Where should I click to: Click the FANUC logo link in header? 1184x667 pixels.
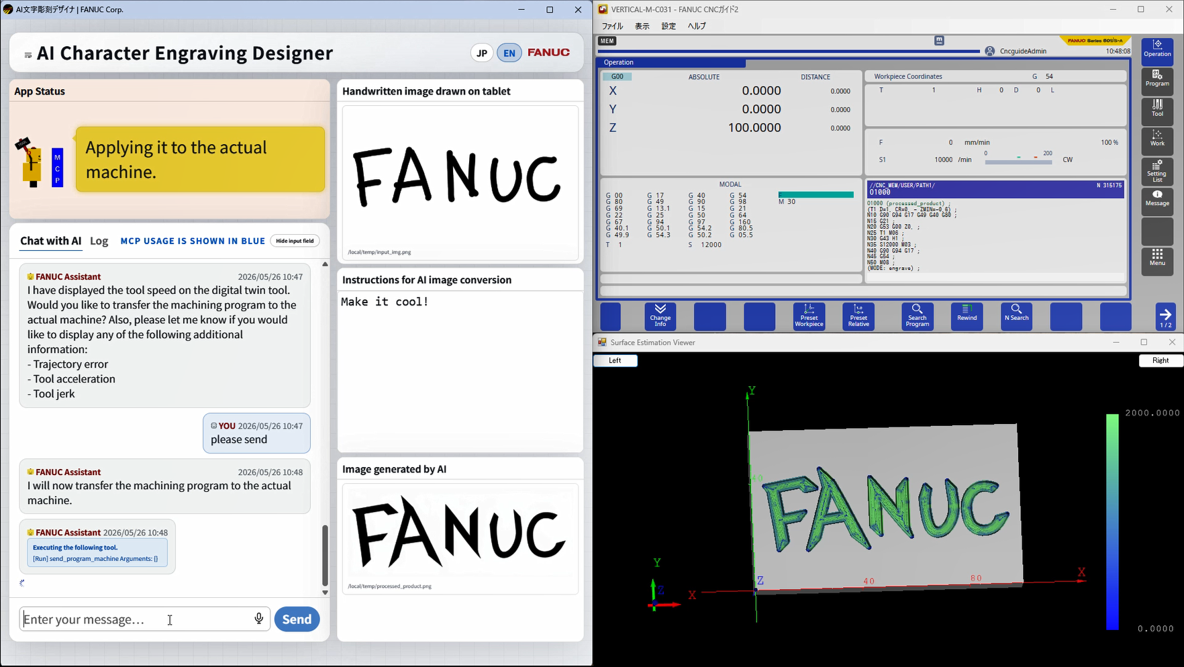[548, 53]
